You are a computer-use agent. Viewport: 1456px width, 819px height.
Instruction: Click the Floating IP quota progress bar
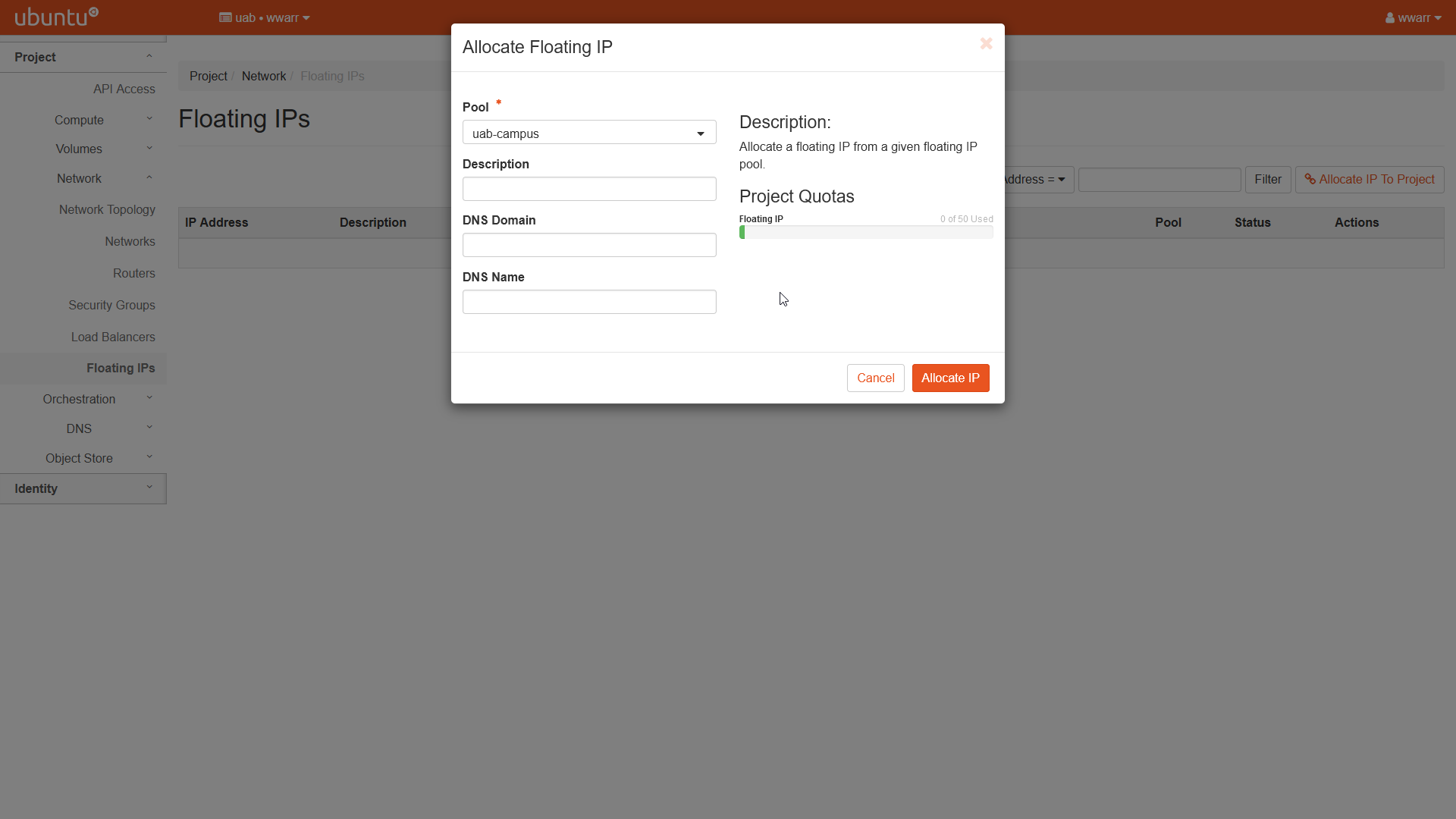[866, 232]
